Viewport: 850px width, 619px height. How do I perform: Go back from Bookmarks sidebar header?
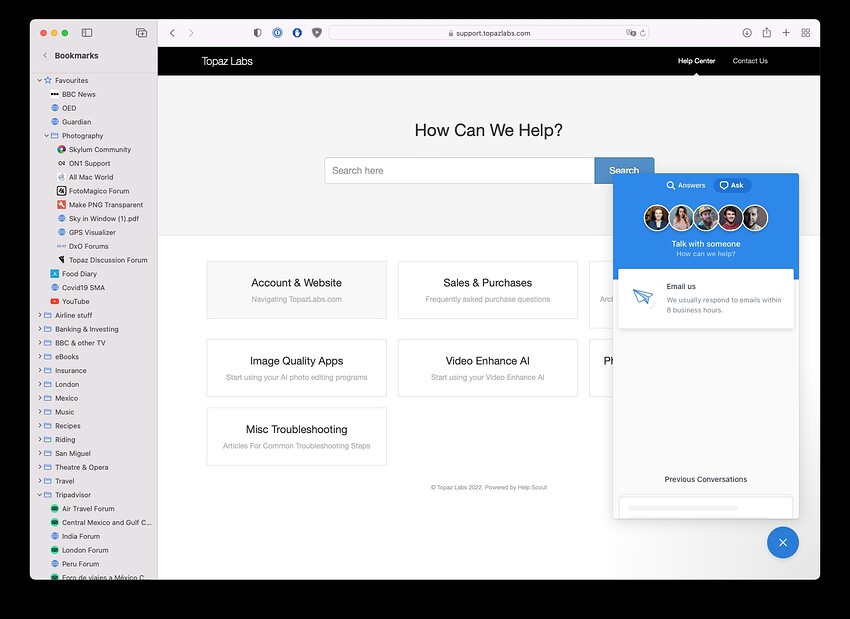click(x=45, y=55)
